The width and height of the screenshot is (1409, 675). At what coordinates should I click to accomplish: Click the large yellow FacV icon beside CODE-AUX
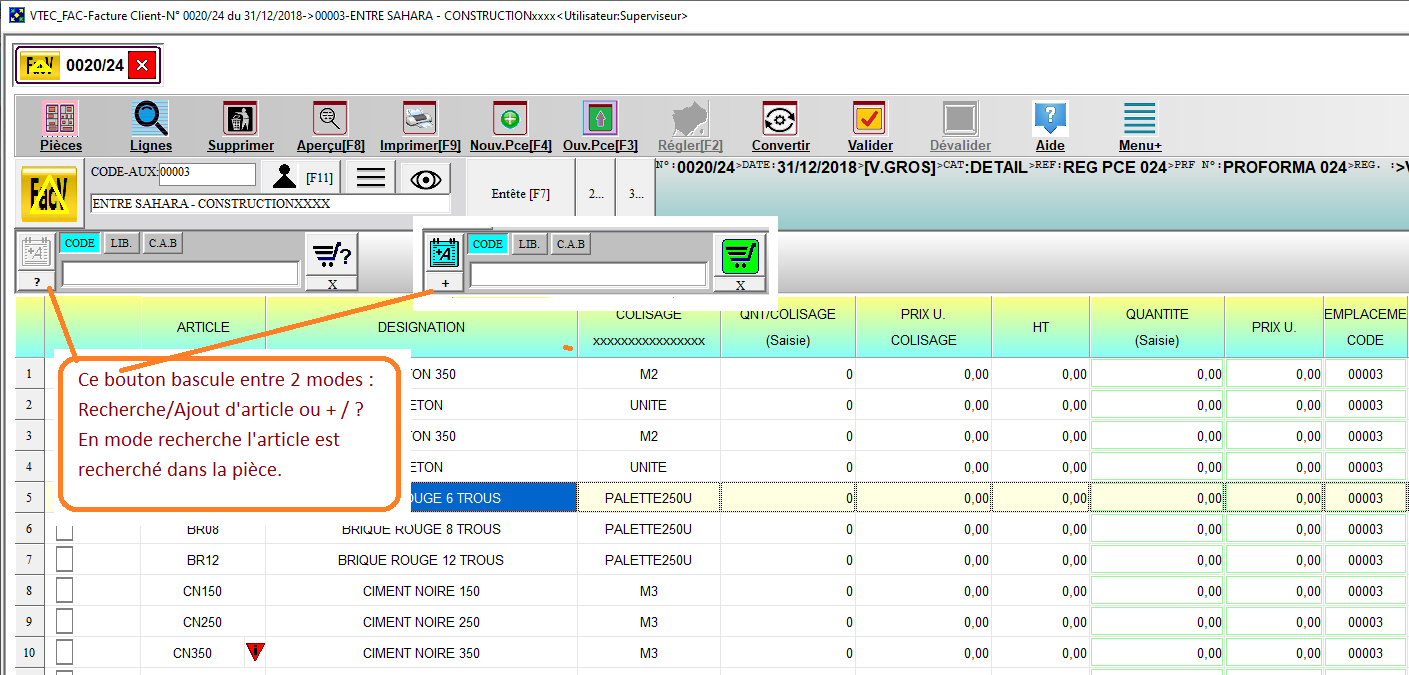49,193
